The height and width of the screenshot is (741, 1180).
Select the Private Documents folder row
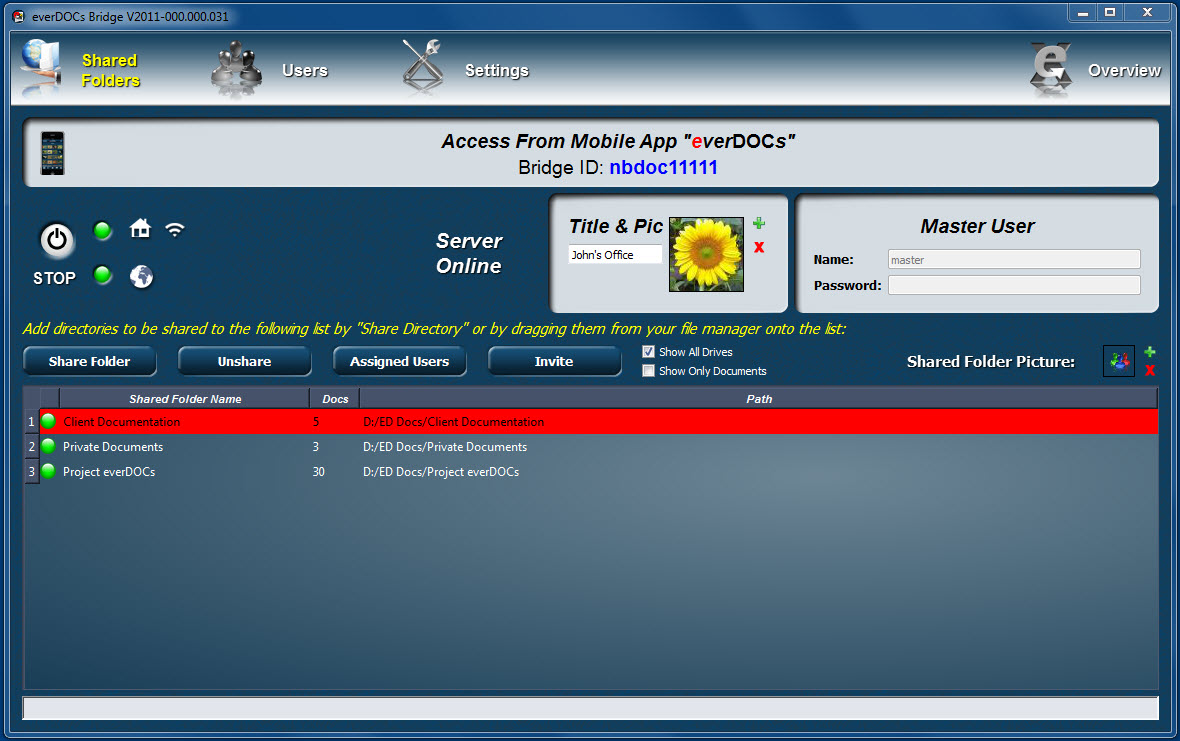tap(598, 447)
